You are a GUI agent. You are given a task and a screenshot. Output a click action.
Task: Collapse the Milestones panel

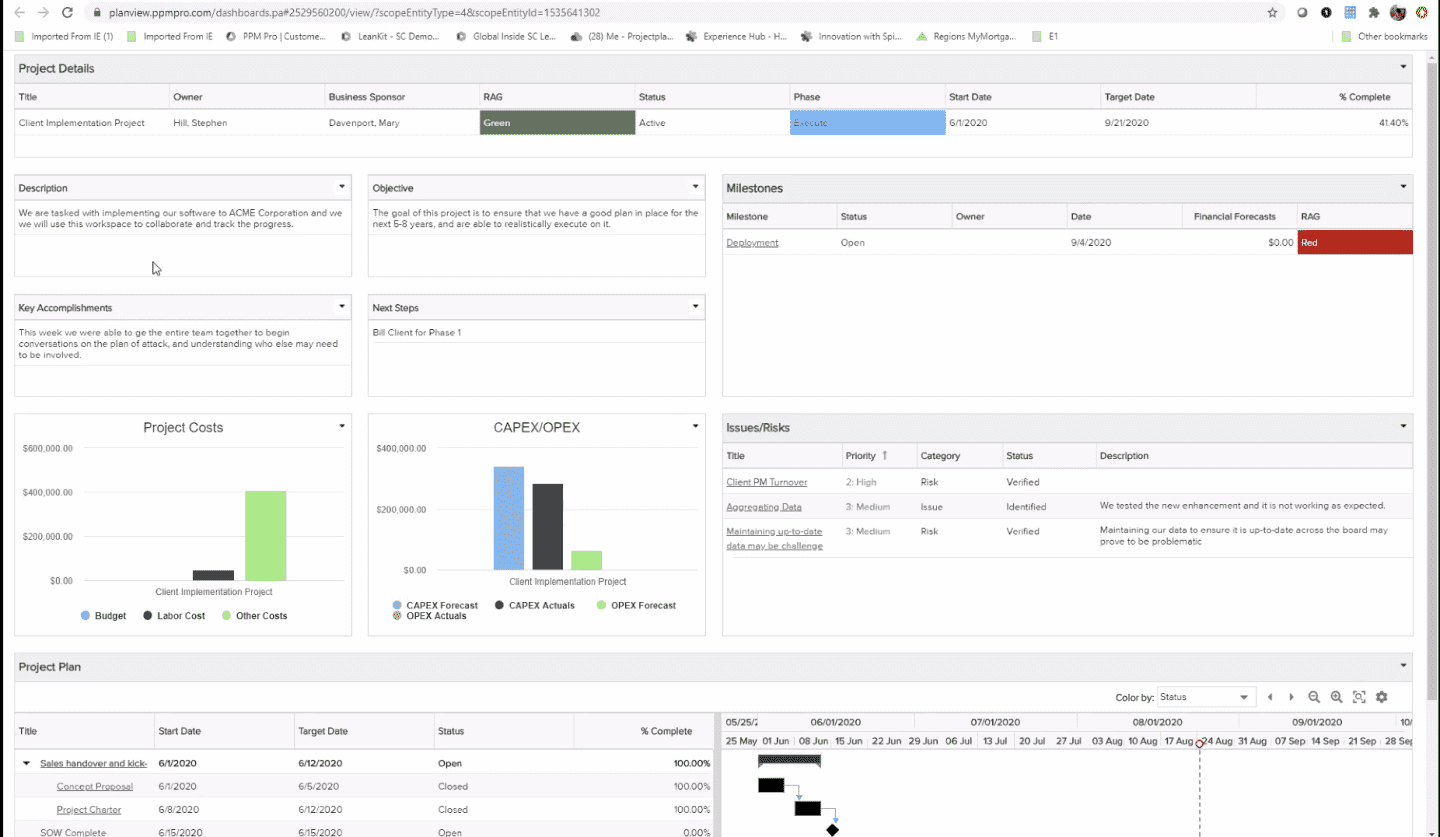coord(1402,187)
